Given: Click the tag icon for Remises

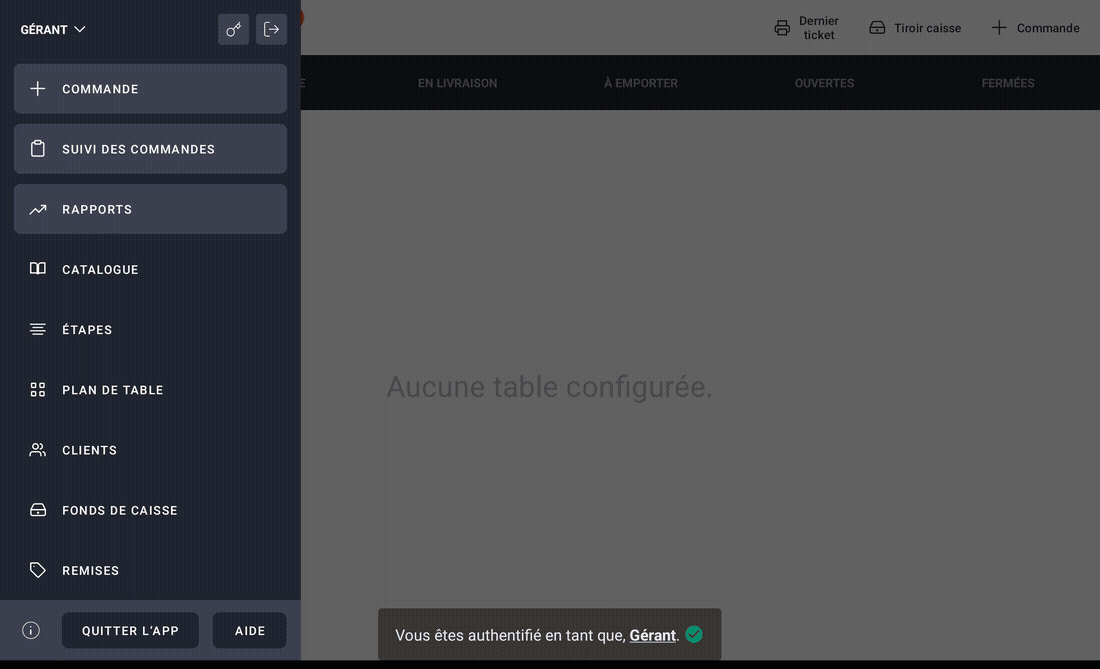Looking at the screenshot, I should click(x=38, y=570).
